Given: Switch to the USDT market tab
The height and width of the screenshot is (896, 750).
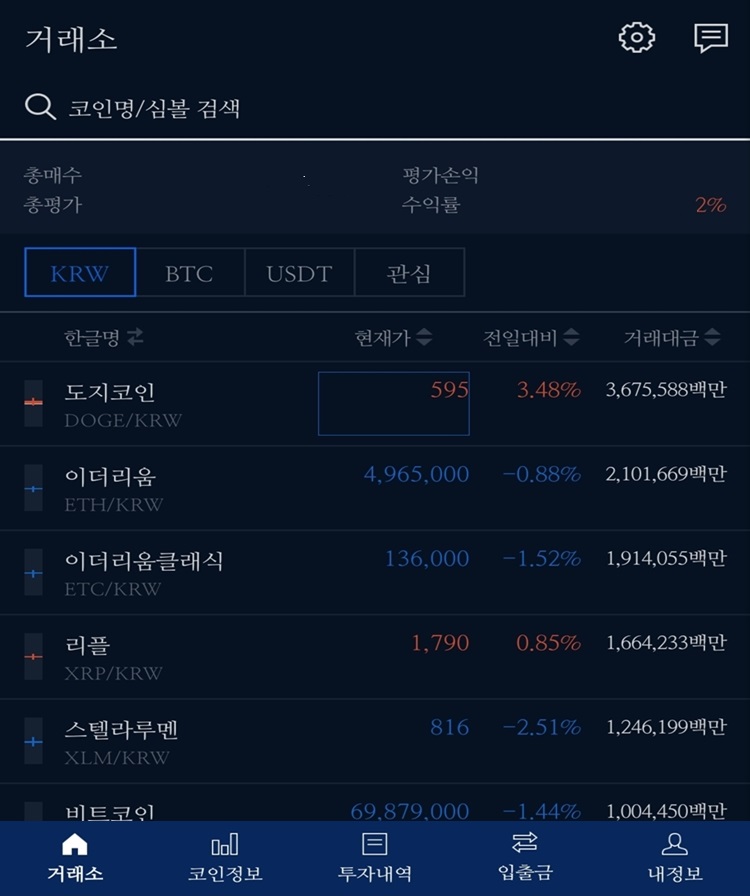Looking at the screenshot, I should [298, 271].
